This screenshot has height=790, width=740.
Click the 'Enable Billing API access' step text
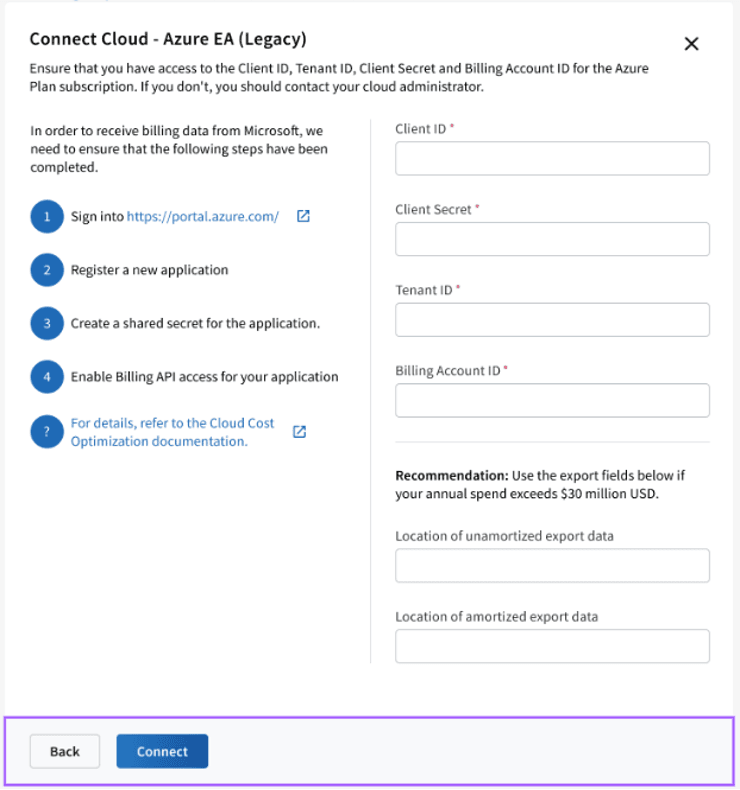(x=205, y=378)
